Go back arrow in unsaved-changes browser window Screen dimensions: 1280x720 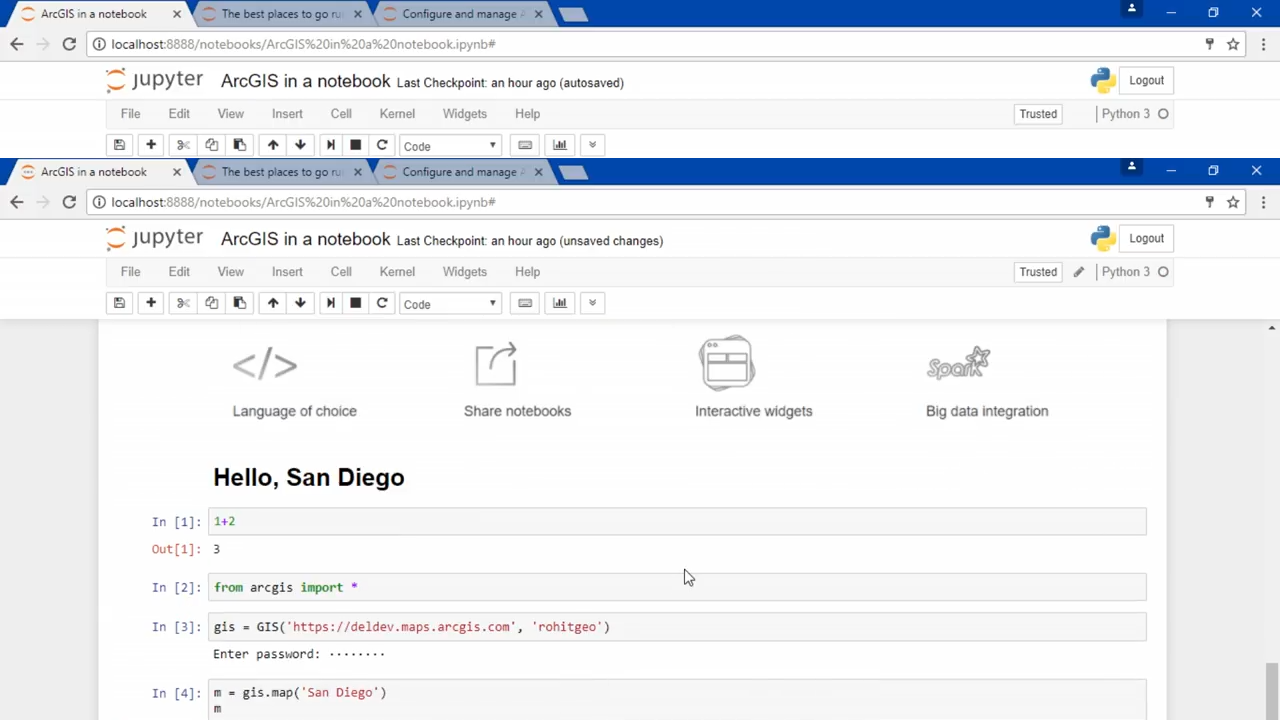(16, 202)
